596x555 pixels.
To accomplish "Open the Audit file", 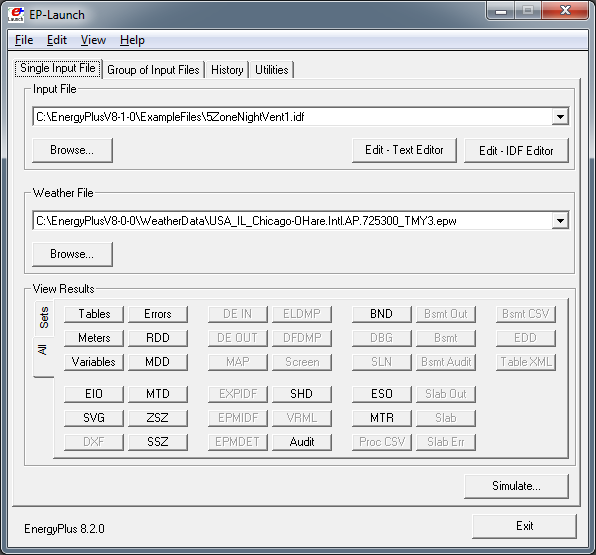I will [x=302, y=442].
